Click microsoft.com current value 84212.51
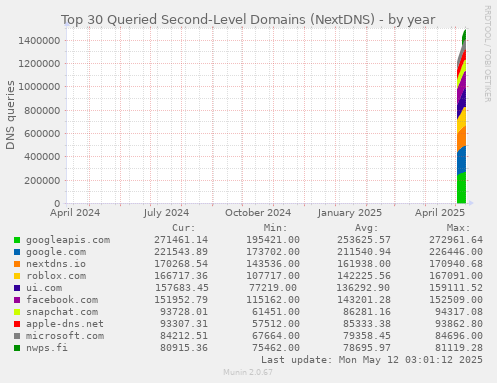 184,336
